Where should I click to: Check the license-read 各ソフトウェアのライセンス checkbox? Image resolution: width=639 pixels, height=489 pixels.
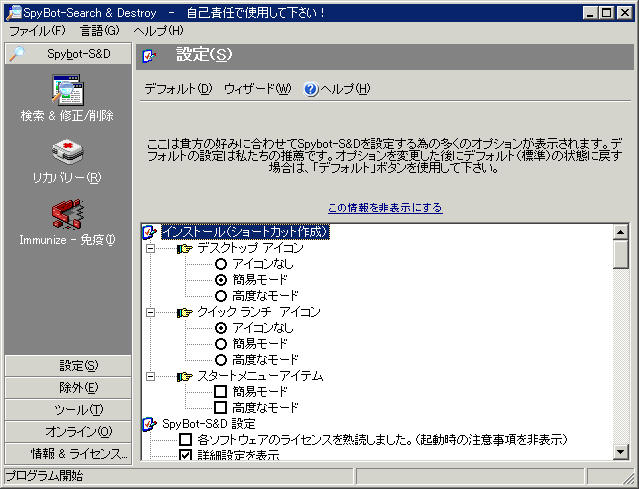(185, 440)
